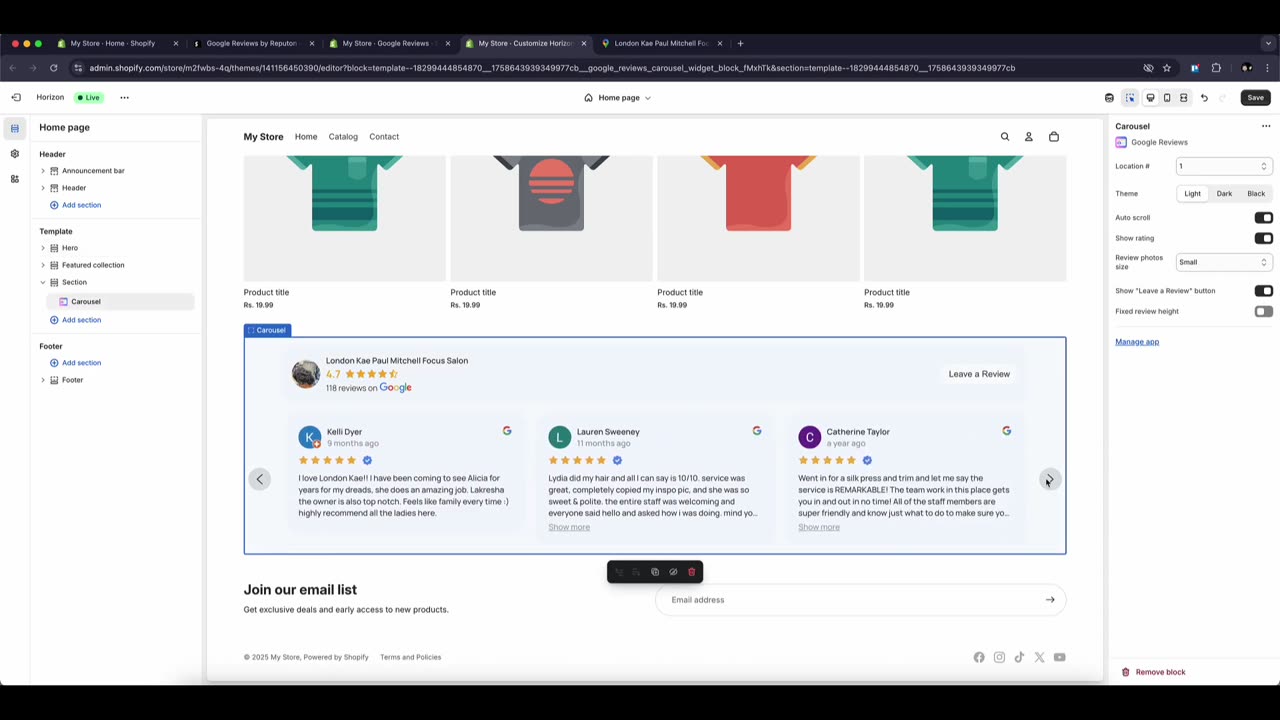Open Review photos size dropdown

click(1223, 262)
